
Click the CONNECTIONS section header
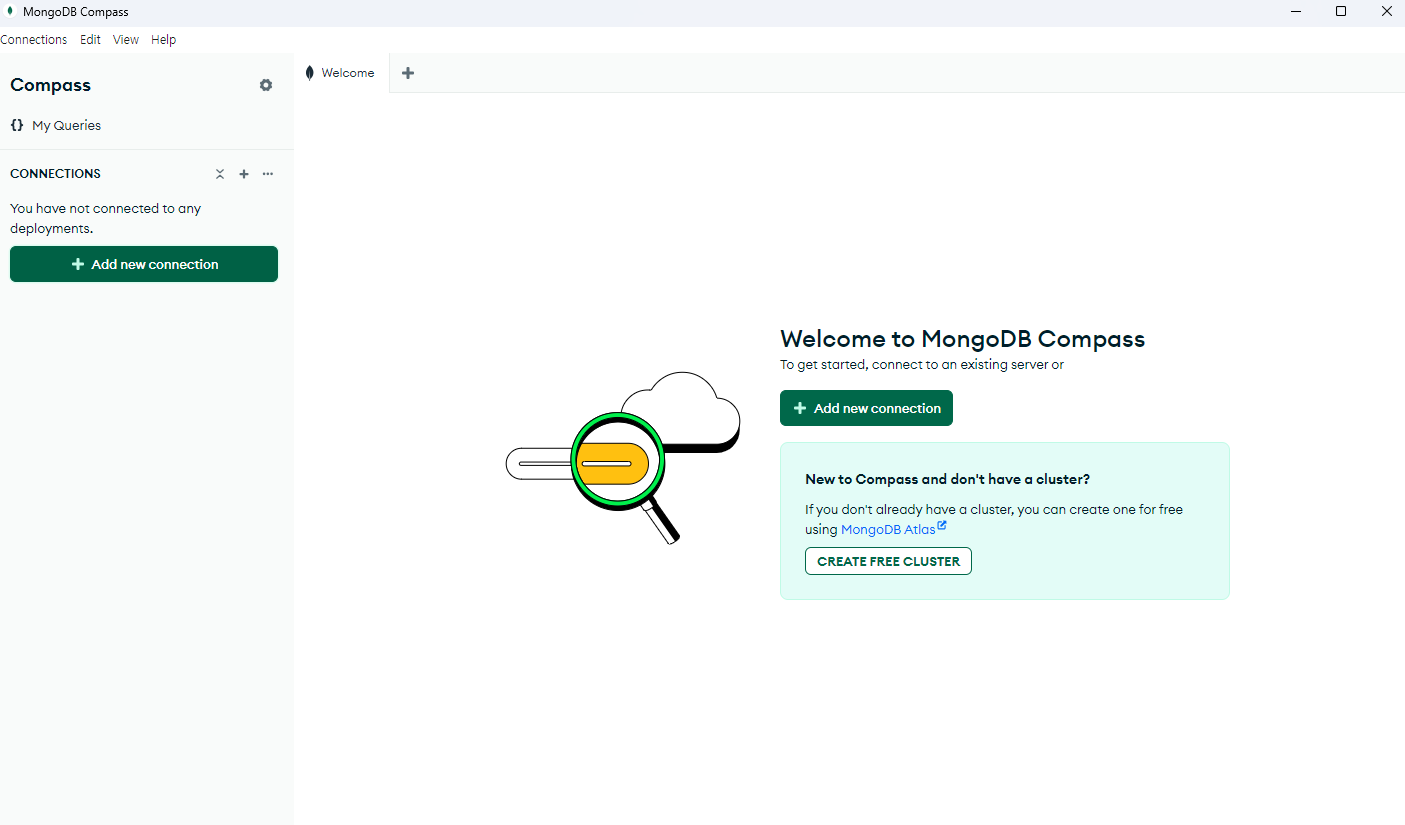click(x=55, y=174)
